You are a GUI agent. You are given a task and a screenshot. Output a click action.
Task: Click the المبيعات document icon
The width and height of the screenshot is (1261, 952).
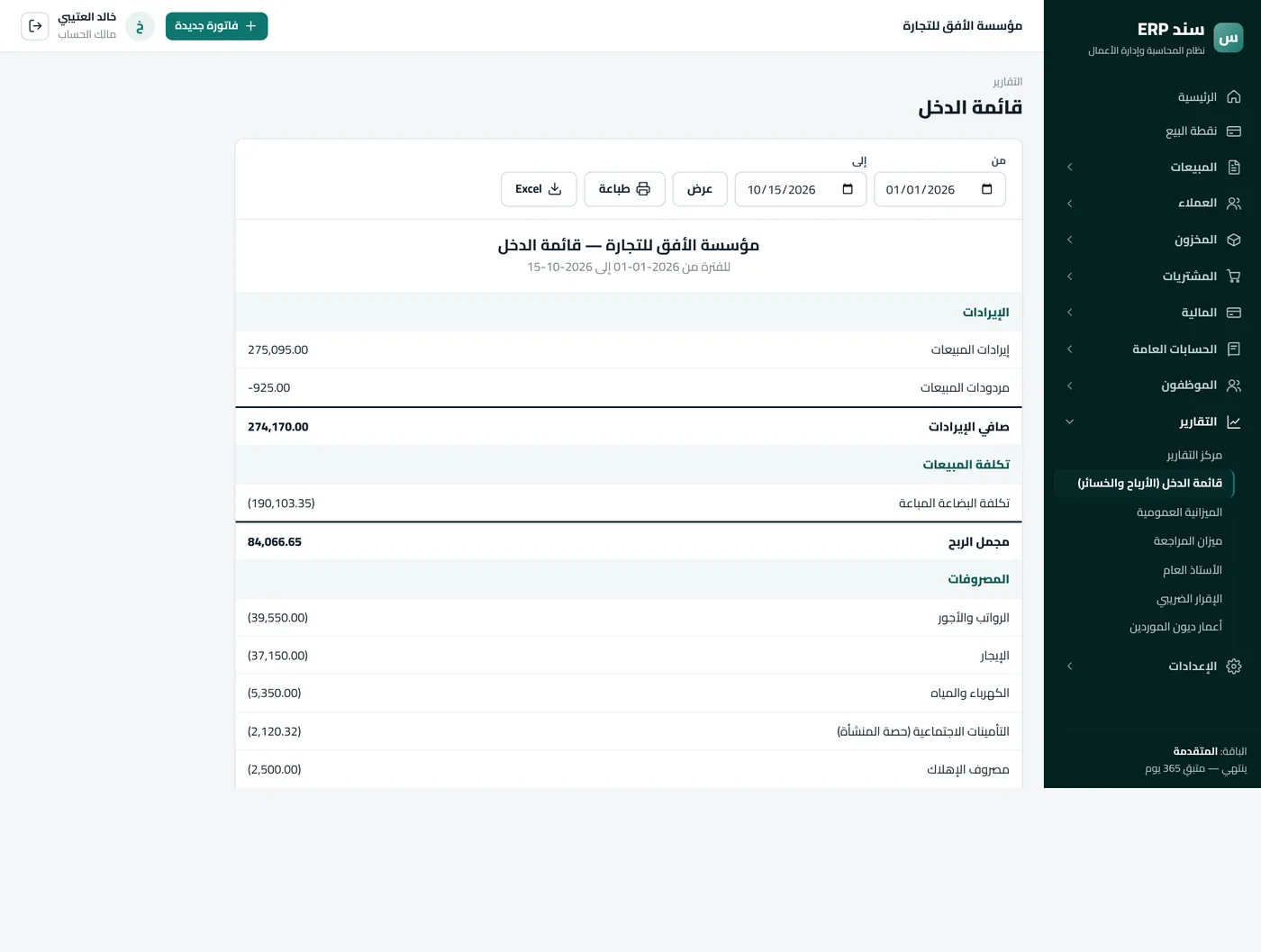coord(1234,168)
